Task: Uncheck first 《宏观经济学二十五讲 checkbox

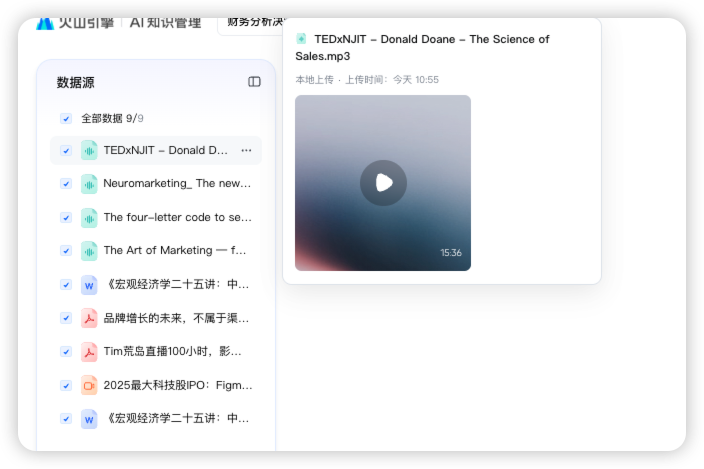Action: tap(66, 285)
